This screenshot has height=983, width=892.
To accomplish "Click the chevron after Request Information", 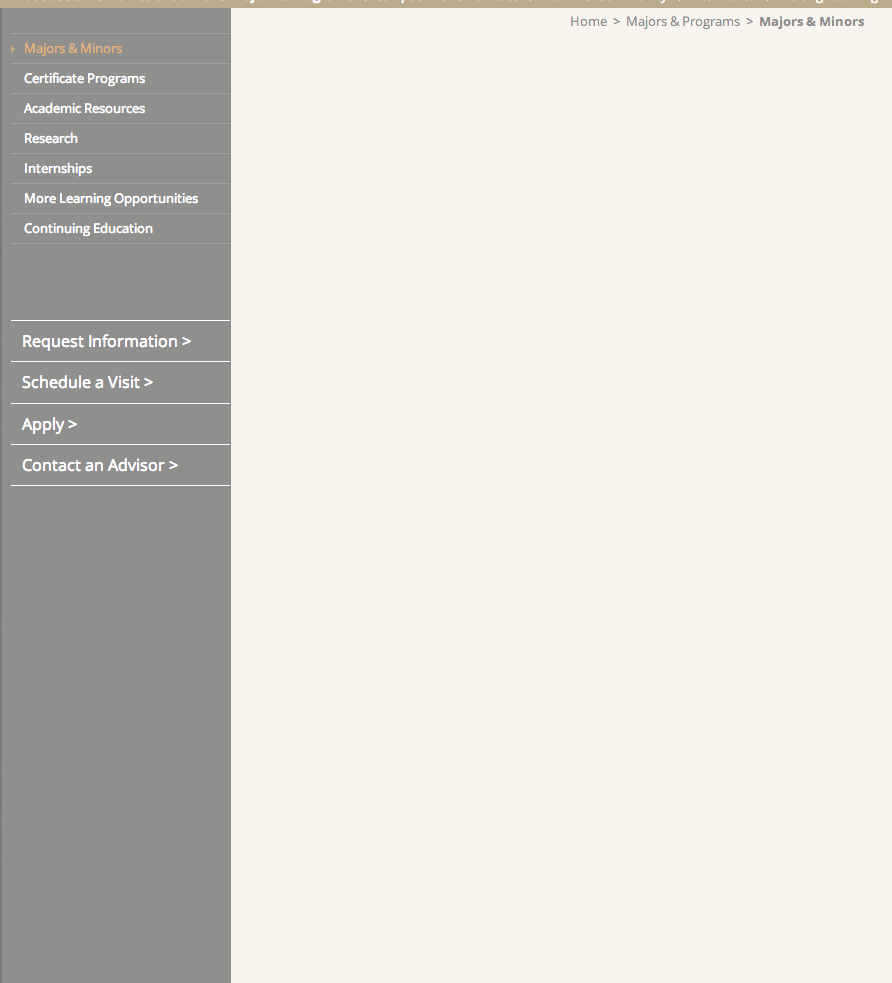I will [186, 342].
